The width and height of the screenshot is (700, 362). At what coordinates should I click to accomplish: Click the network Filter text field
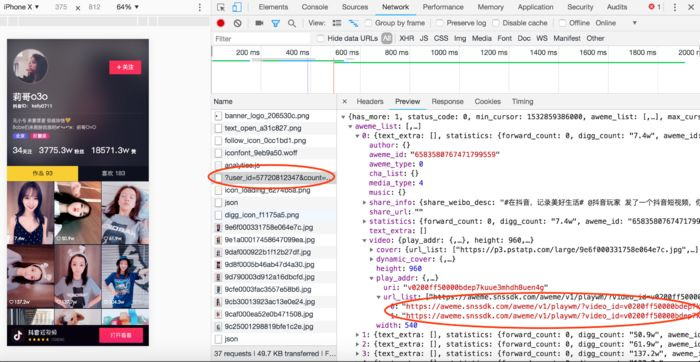tap(262, 38)
